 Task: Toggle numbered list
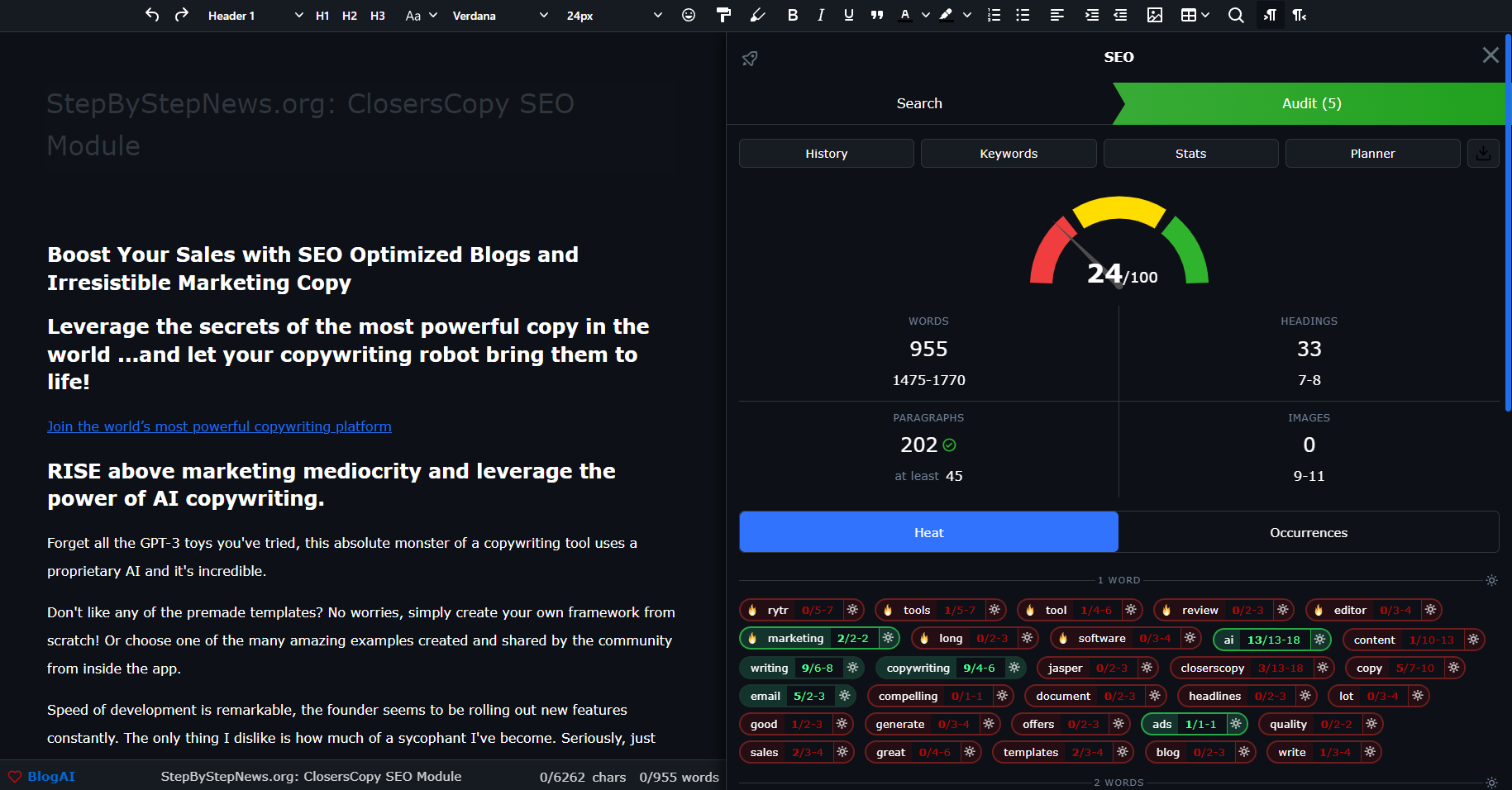tap(994, 15)
